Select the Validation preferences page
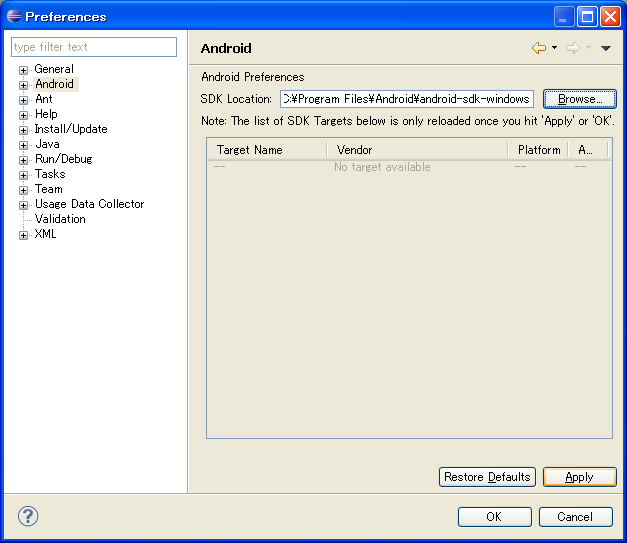This screenshot has height=543, width=627. [x=60, y=219]
